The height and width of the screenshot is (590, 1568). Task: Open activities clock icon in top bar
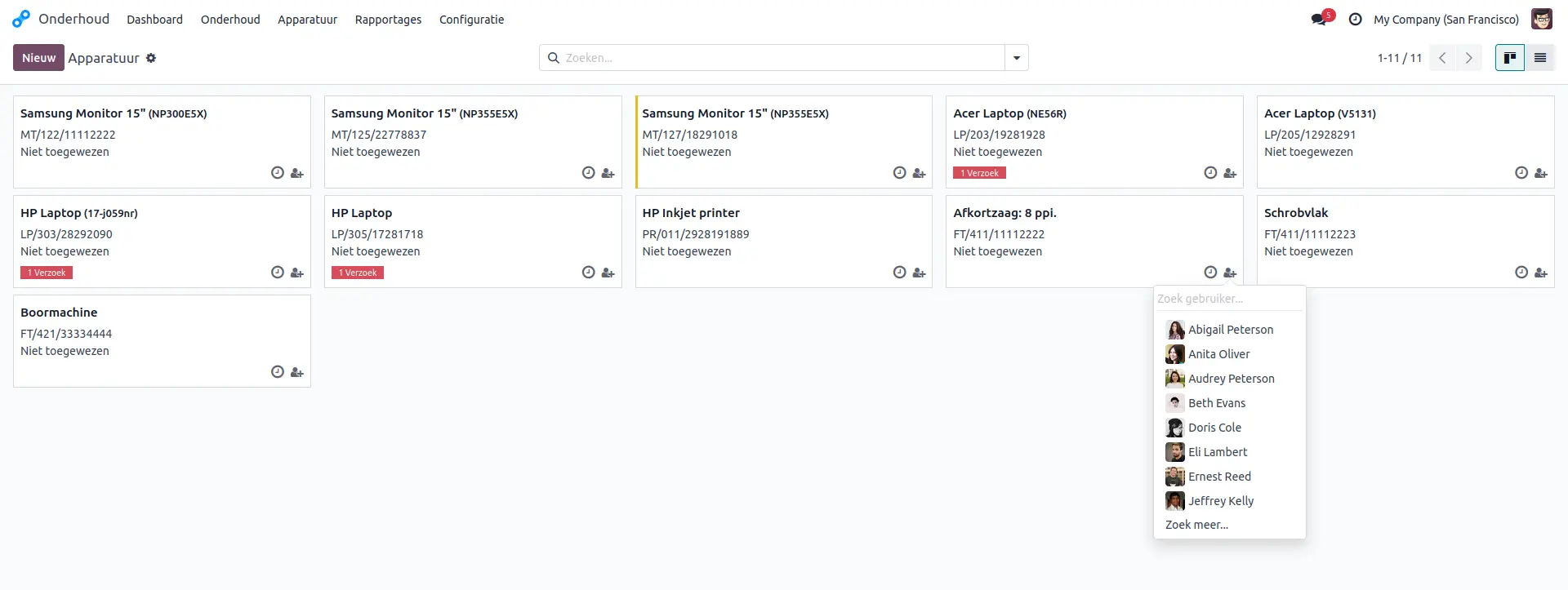(x=1355, y=20)
